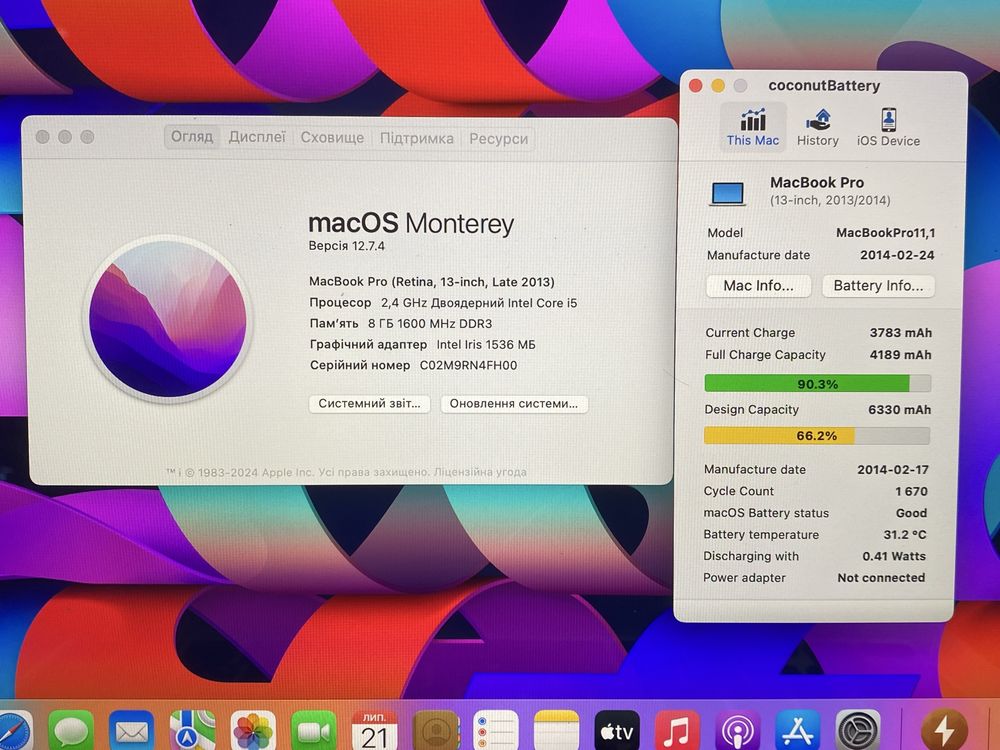Image resolution: width=1000 pixels, height=750 pixels.
Task: Click Battery temperature 31.2 °C value
Action: pos(905,534)
